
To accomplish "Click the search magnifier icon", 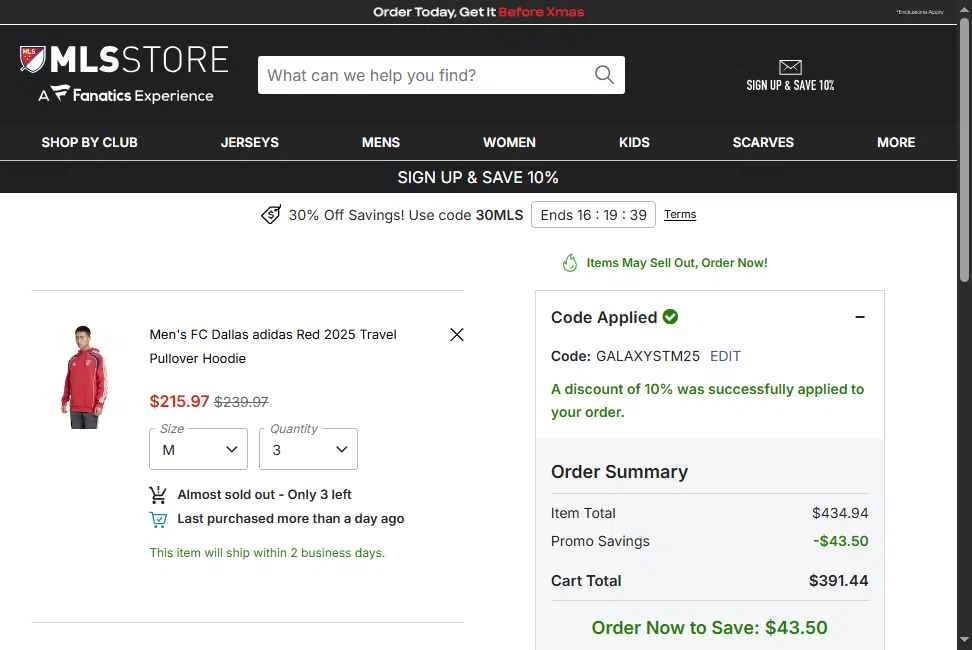I will pos(604,75).
